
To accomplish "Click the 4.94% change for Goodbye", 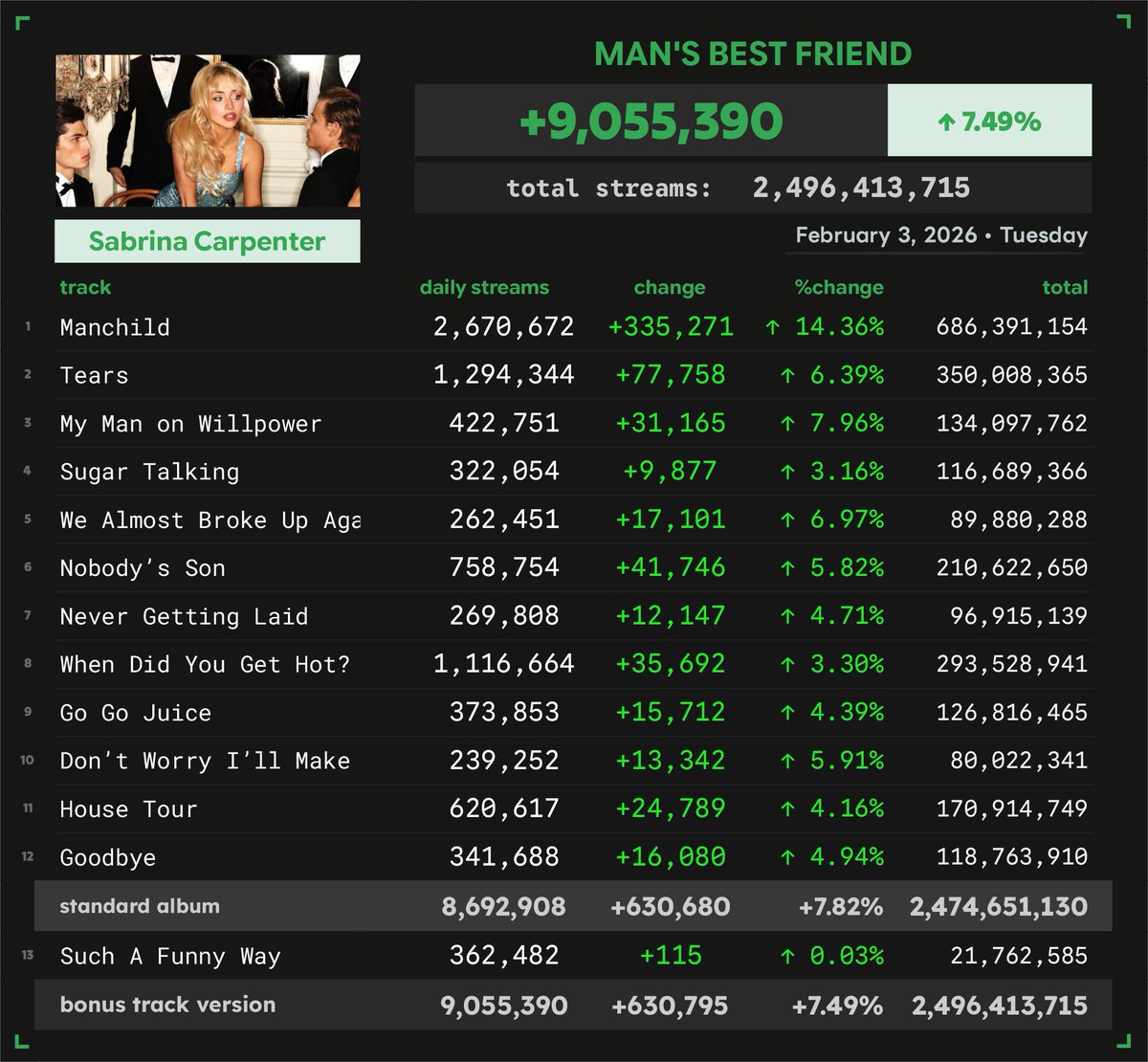I will (832, 857).
